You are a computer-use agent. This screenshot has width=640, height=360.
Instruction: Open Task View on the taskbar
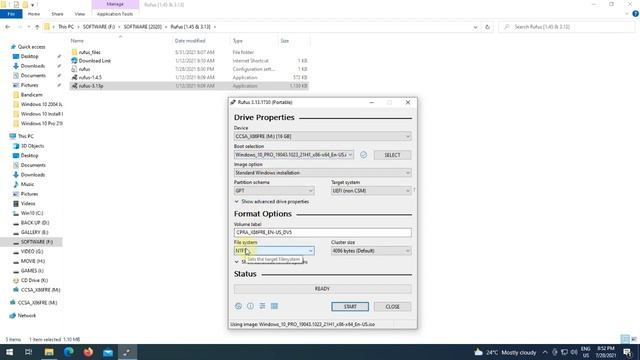click(29, 352)
